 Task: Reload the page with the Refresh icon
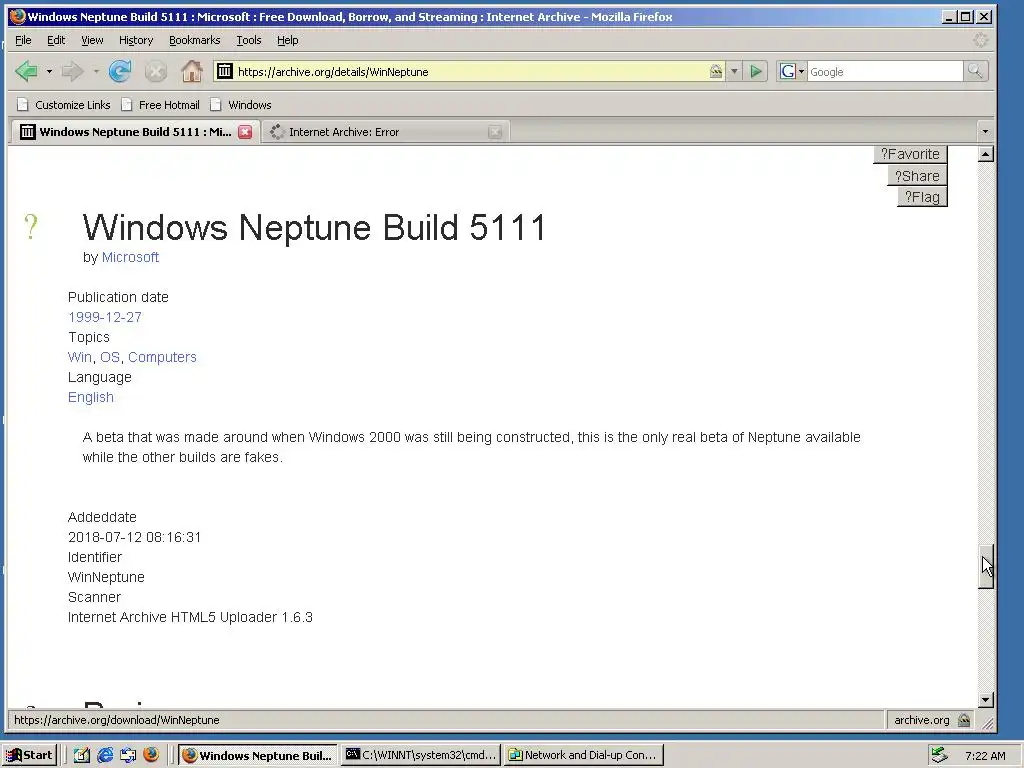[x=120, y=71]
